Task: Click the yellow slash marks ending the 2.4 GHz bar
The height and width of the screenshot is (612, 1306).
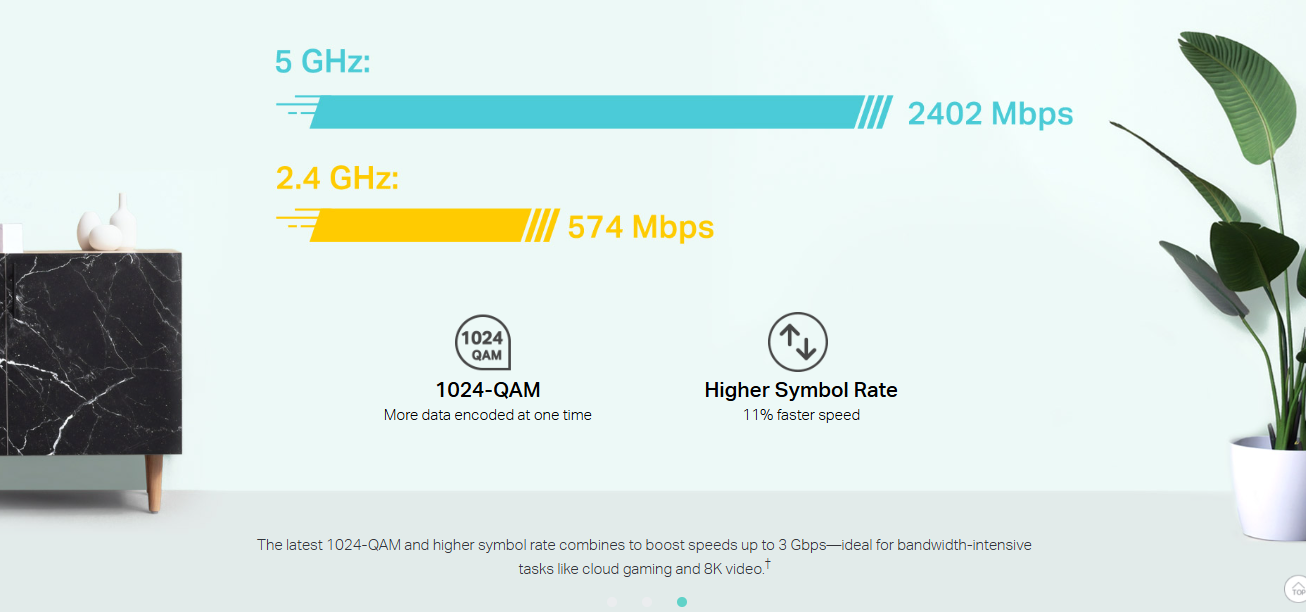Action: (541, 226)
